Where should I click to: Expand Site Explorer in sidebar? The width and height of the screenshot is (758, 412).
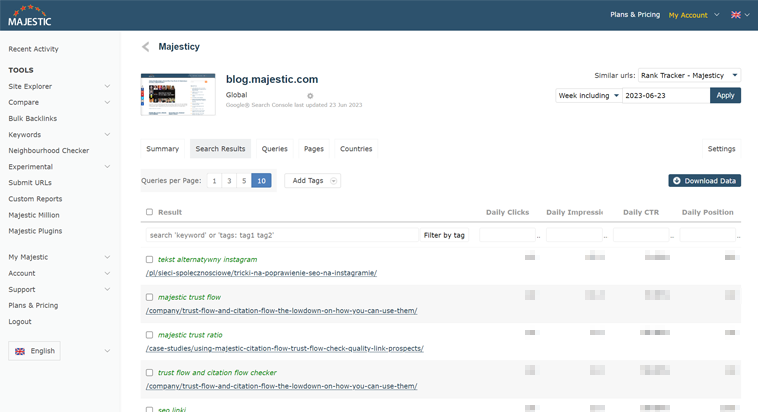(x=107, y=87)
